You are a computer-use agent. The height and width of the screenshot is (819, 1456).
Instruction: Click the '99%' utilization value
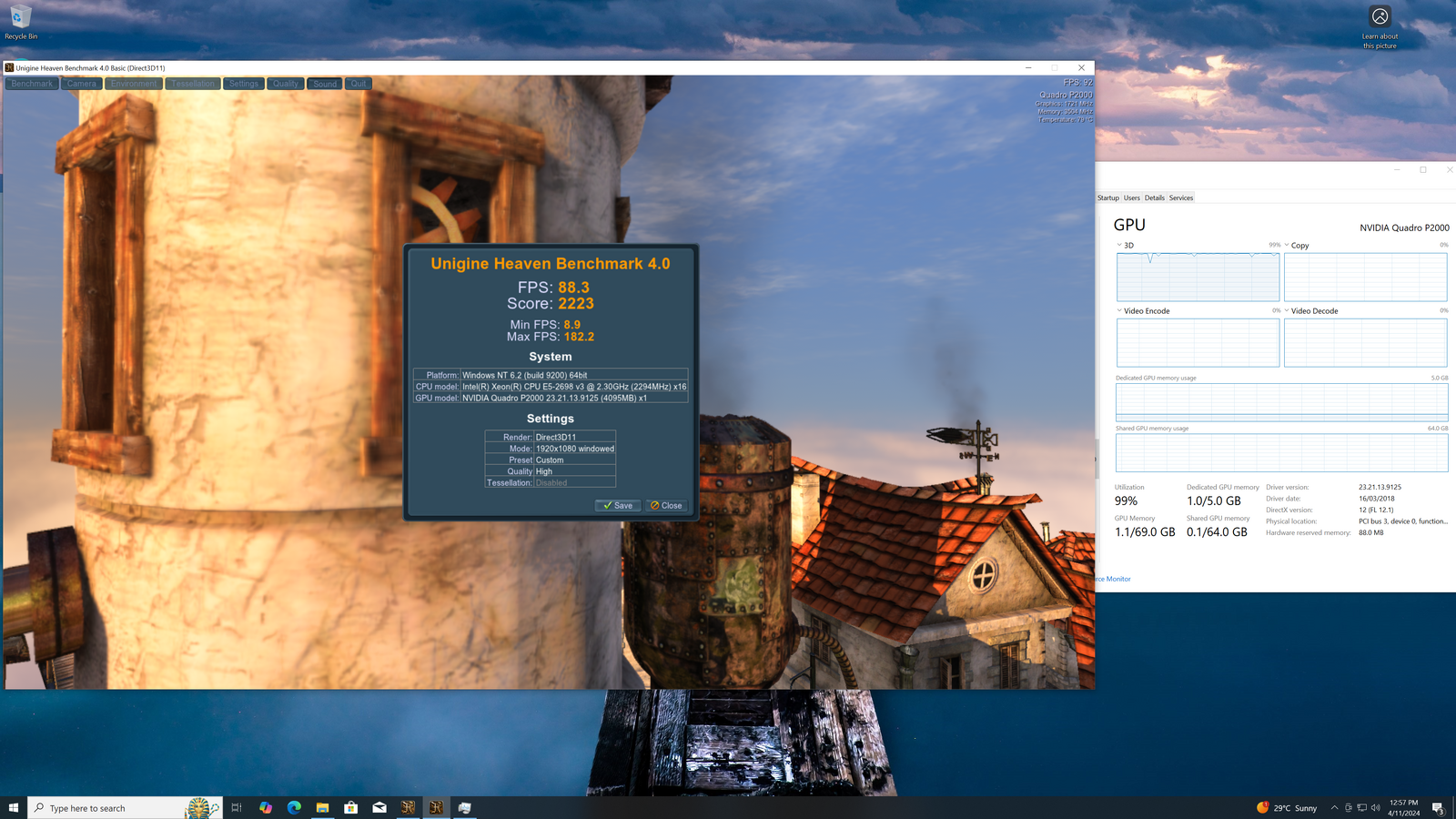(1126, 500)
